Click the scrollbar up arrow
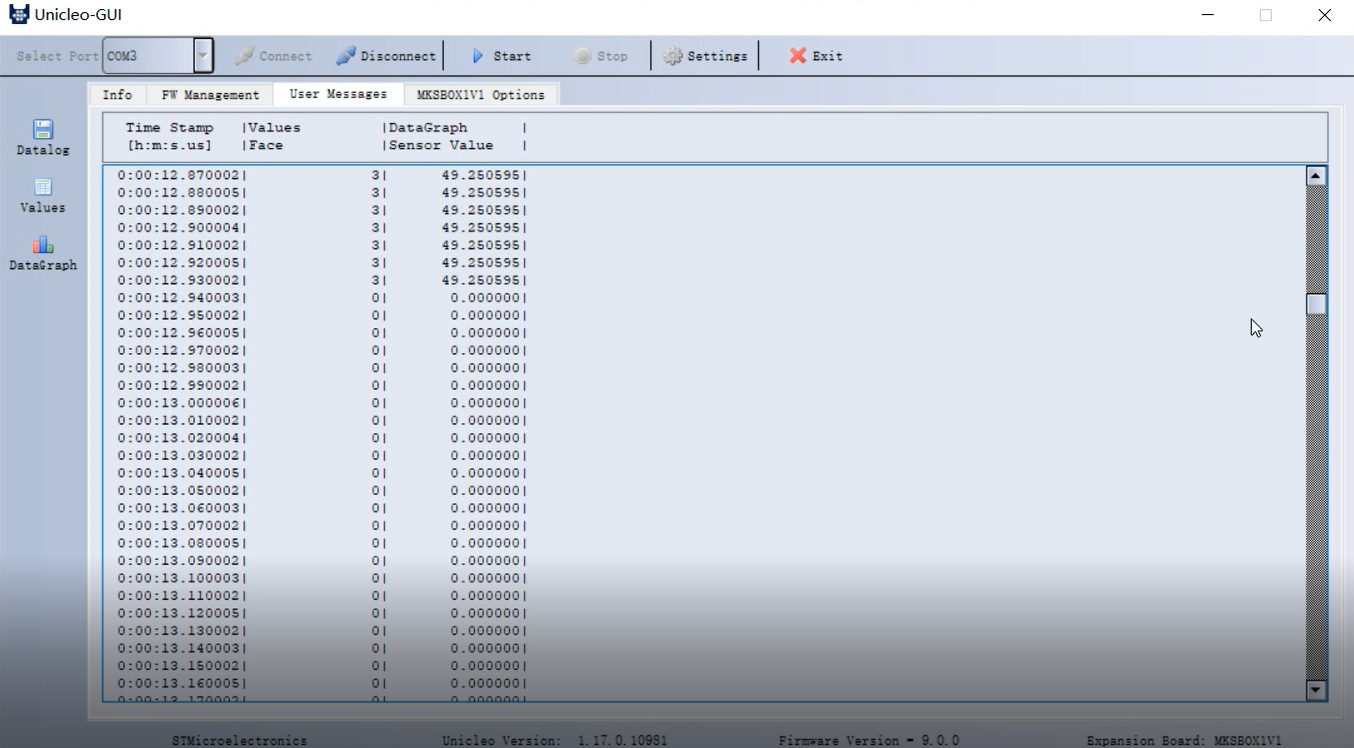The image size is (1354, 748). pyautogui.click(x=1316, y=176)
